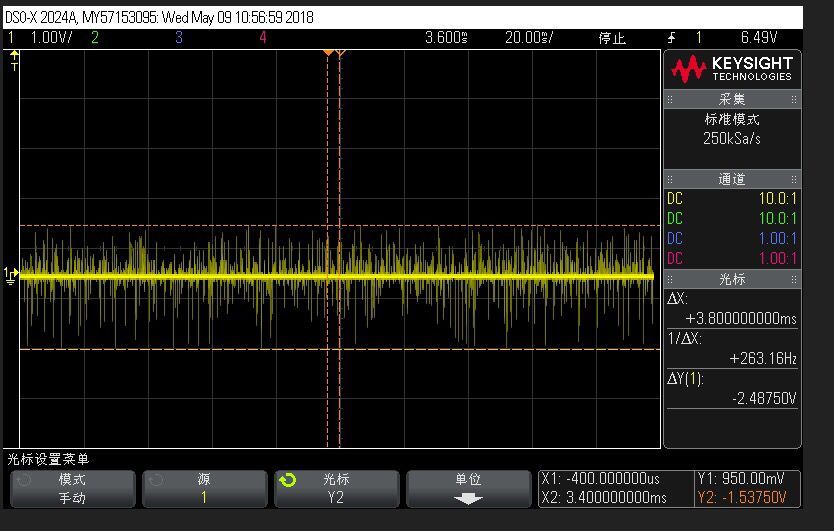Select the 20.00ms/ timebase setting
This screenshot has height=531, width=834.
(x=529, y=38)
